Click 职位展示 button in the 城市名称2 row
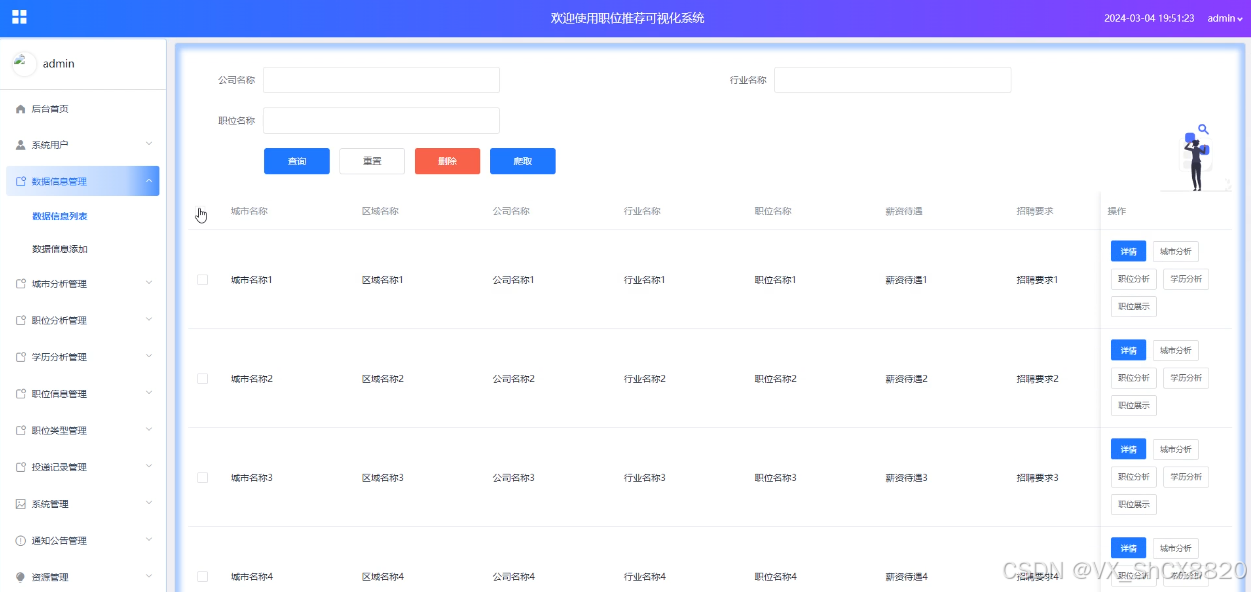 1134,406
